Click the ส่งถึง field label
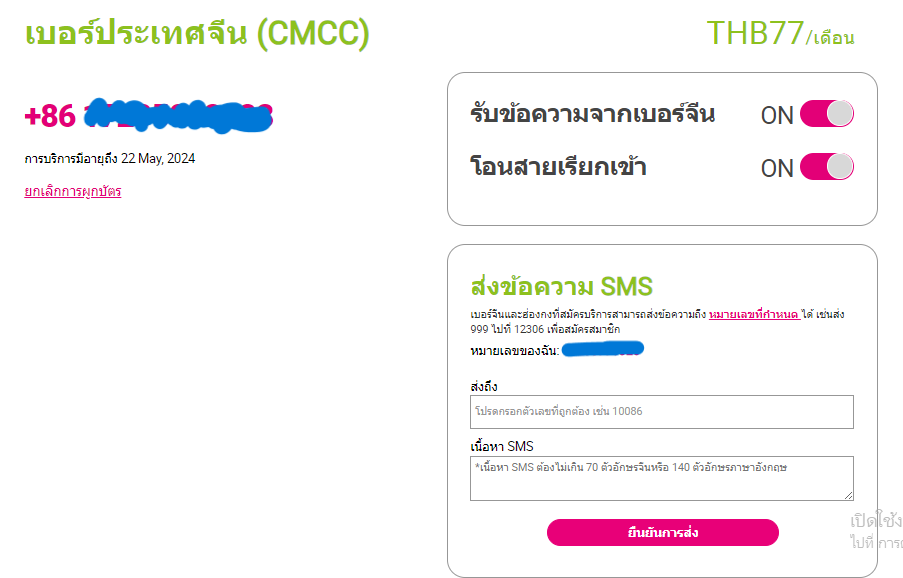This screenshot has height=578, width=903. 484,386
